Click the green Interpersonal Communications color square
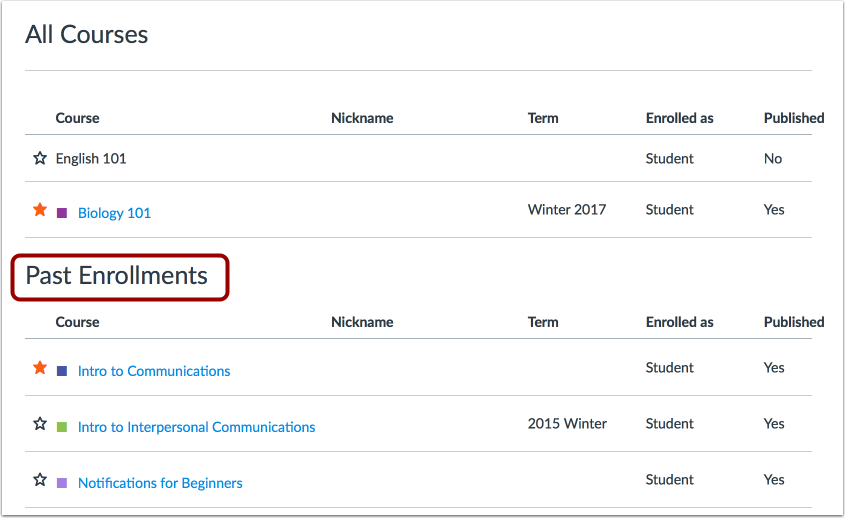 point(62,427)
